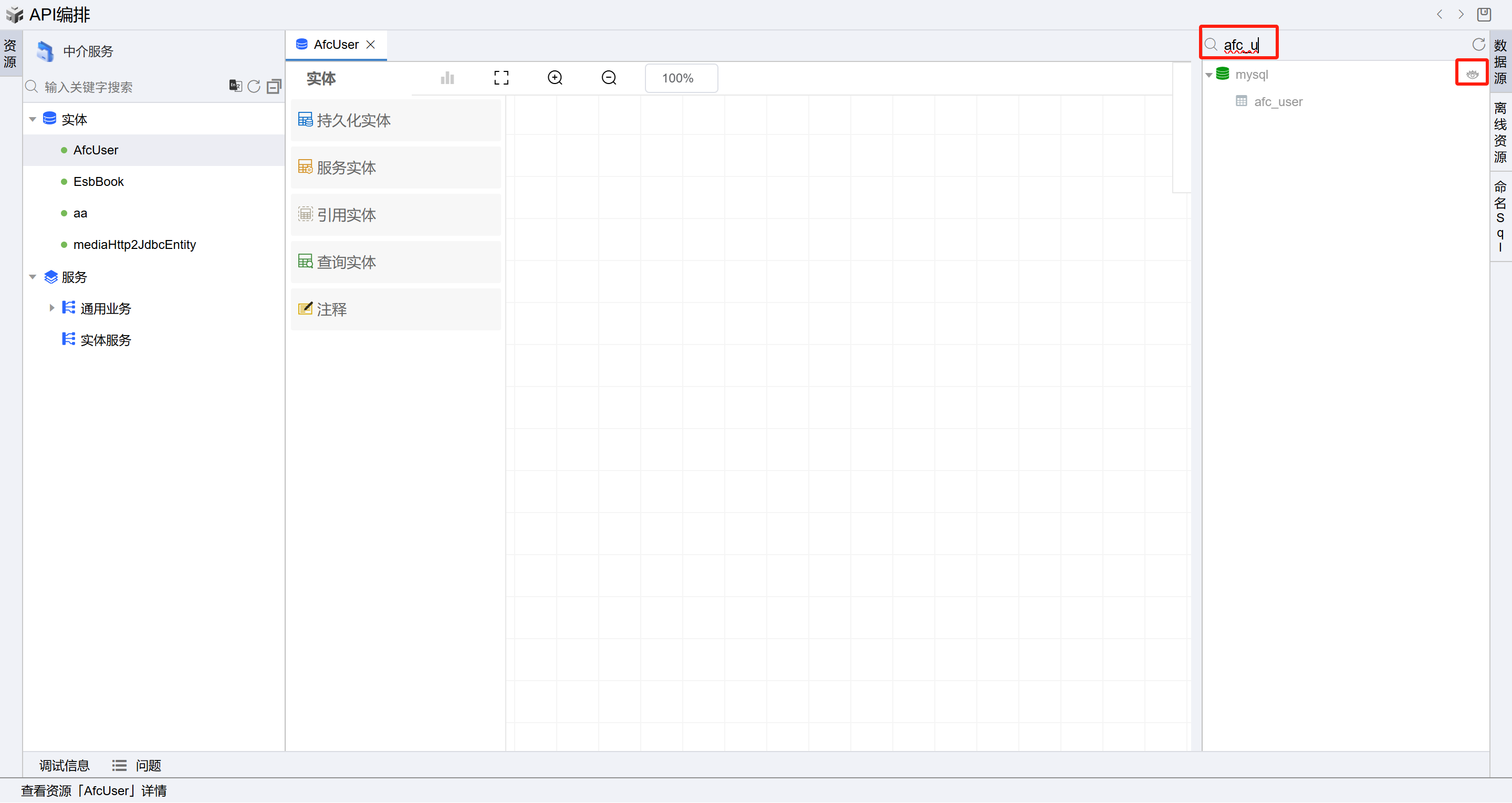
Task: Refresh the resource tree in left panel
Action: (254, 86)
